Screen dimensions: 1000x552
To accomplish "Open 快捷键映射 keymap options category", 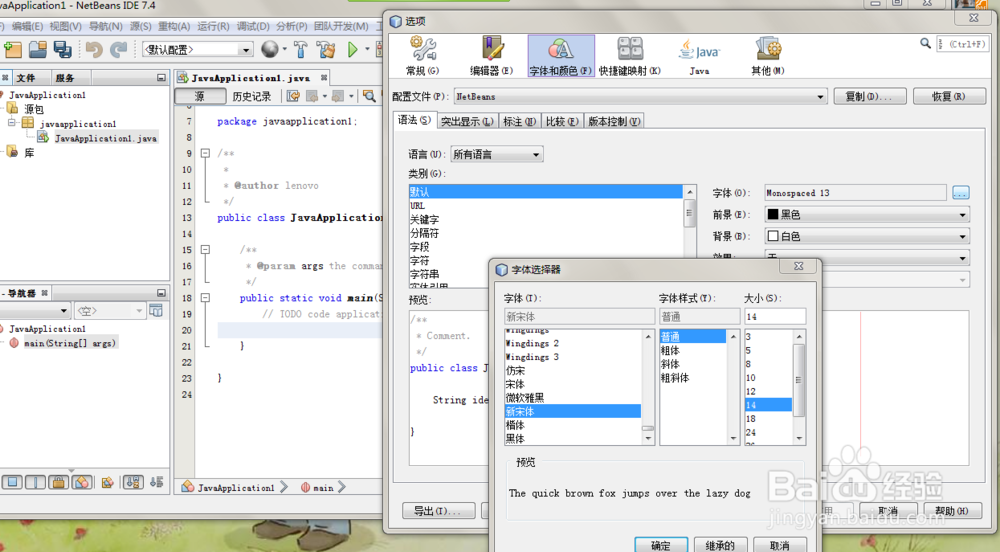I will click(x=630, y=56).
